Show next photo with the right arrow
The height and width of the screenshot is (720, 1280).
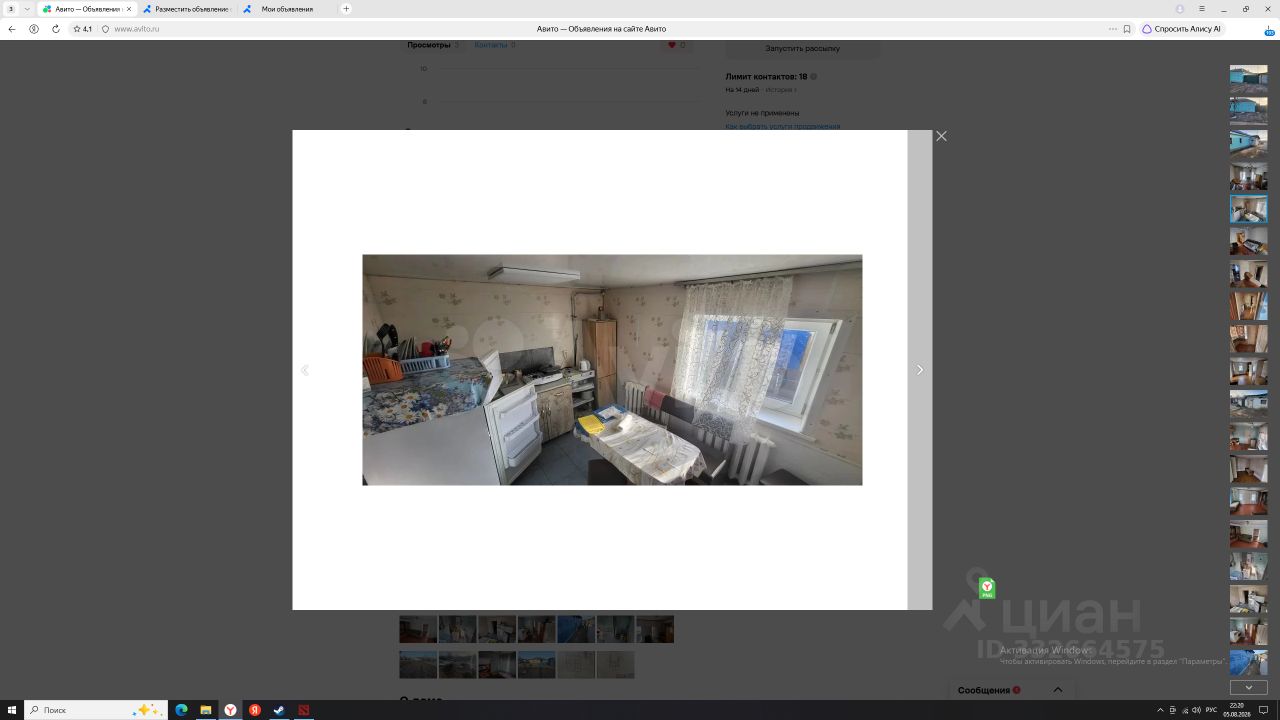[x=920, y=370]
